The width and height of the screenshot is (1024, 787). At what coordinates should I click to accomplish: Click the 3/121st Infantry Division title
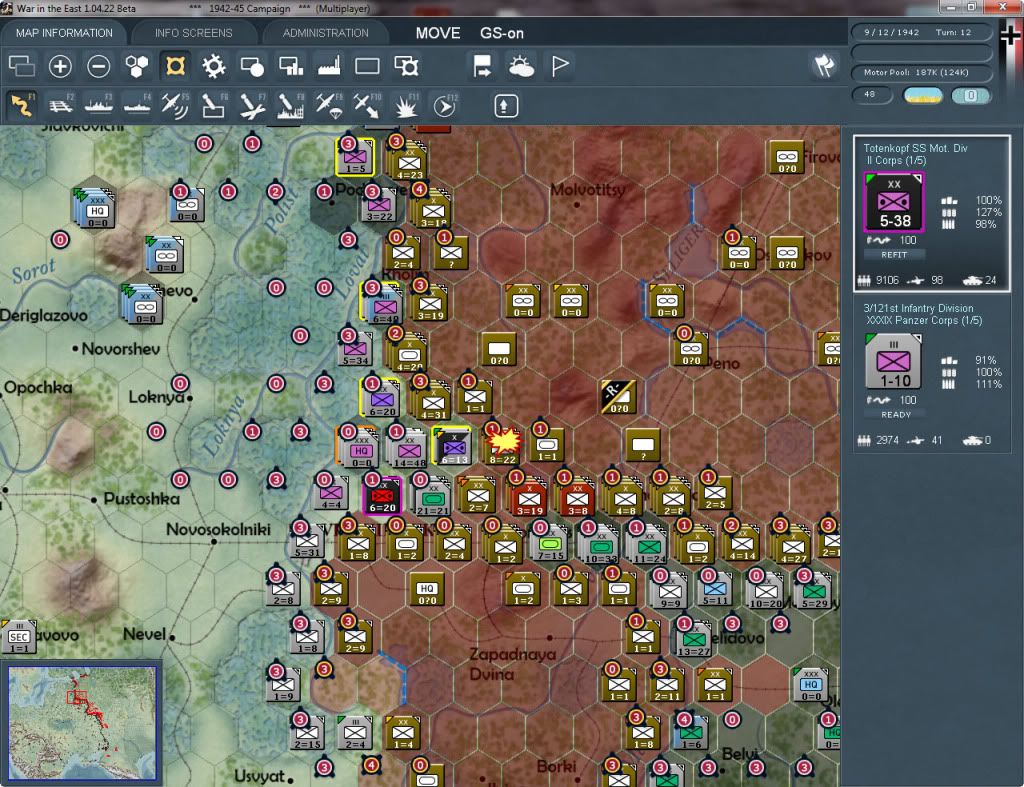click(918, 308)
